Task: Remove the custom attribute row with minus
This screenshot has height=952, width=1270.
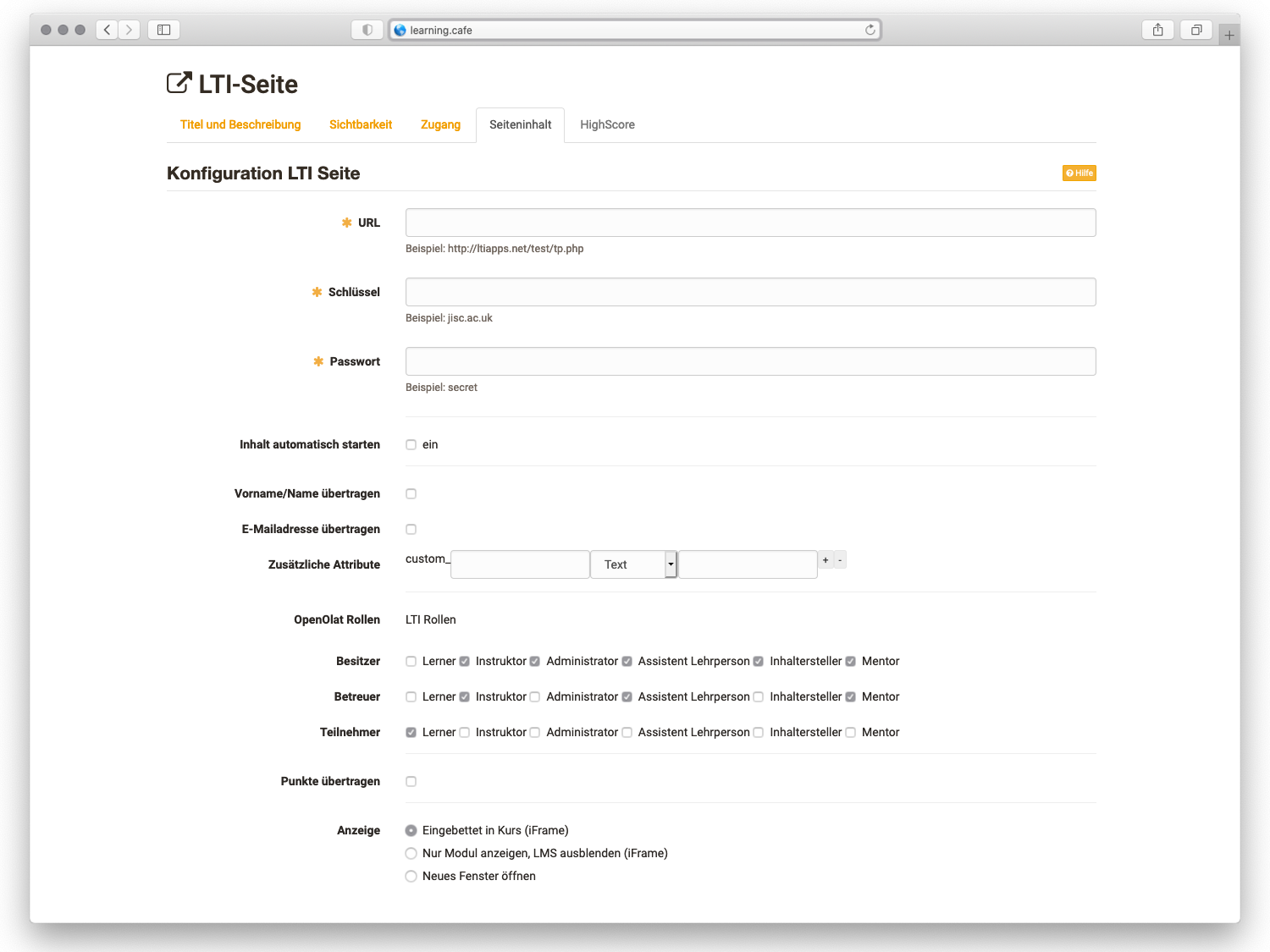Action: [x=840, y=560]
